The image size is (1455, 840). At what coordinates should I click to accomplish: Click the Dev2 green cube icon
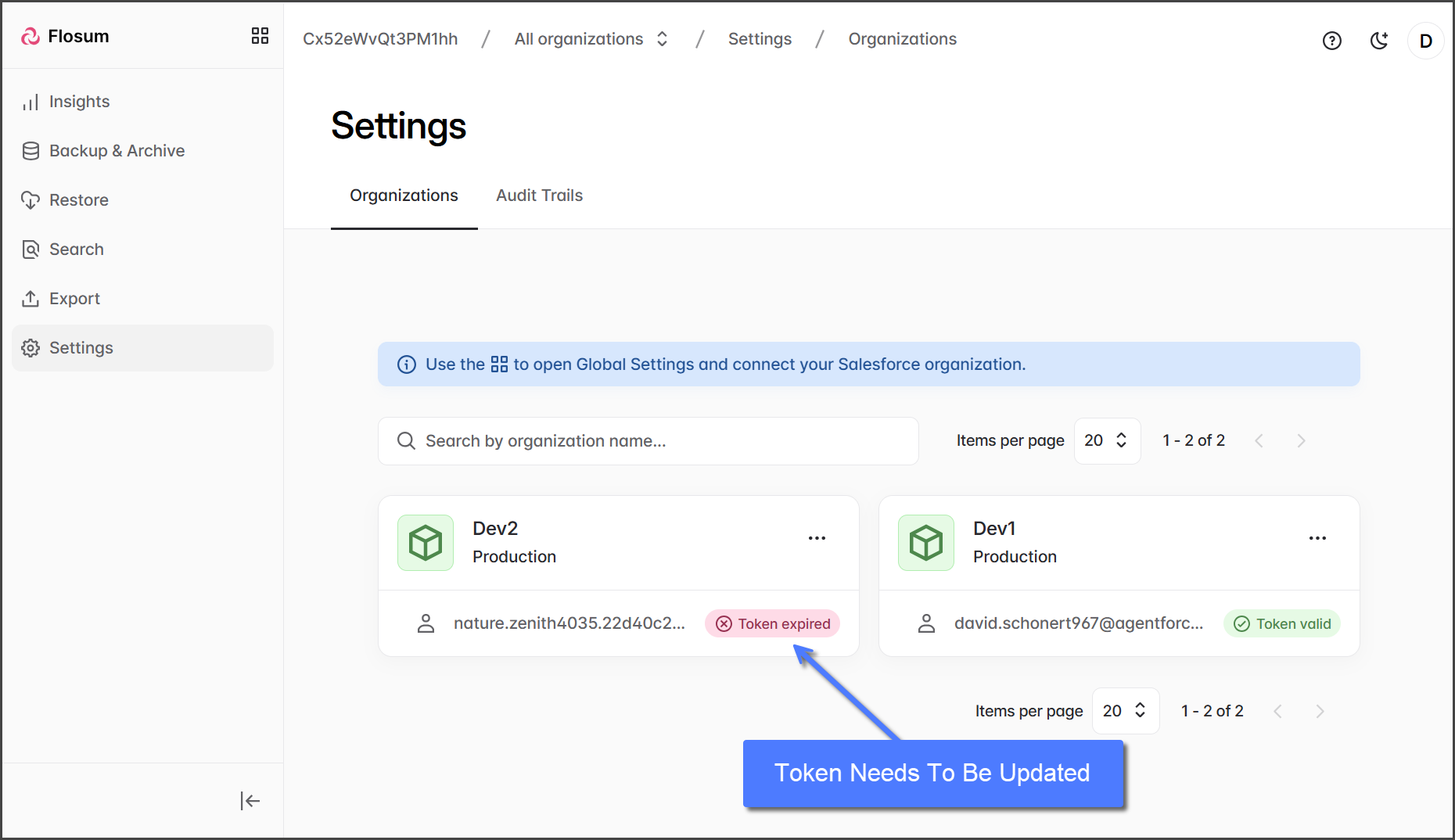[x=426, y=543]
